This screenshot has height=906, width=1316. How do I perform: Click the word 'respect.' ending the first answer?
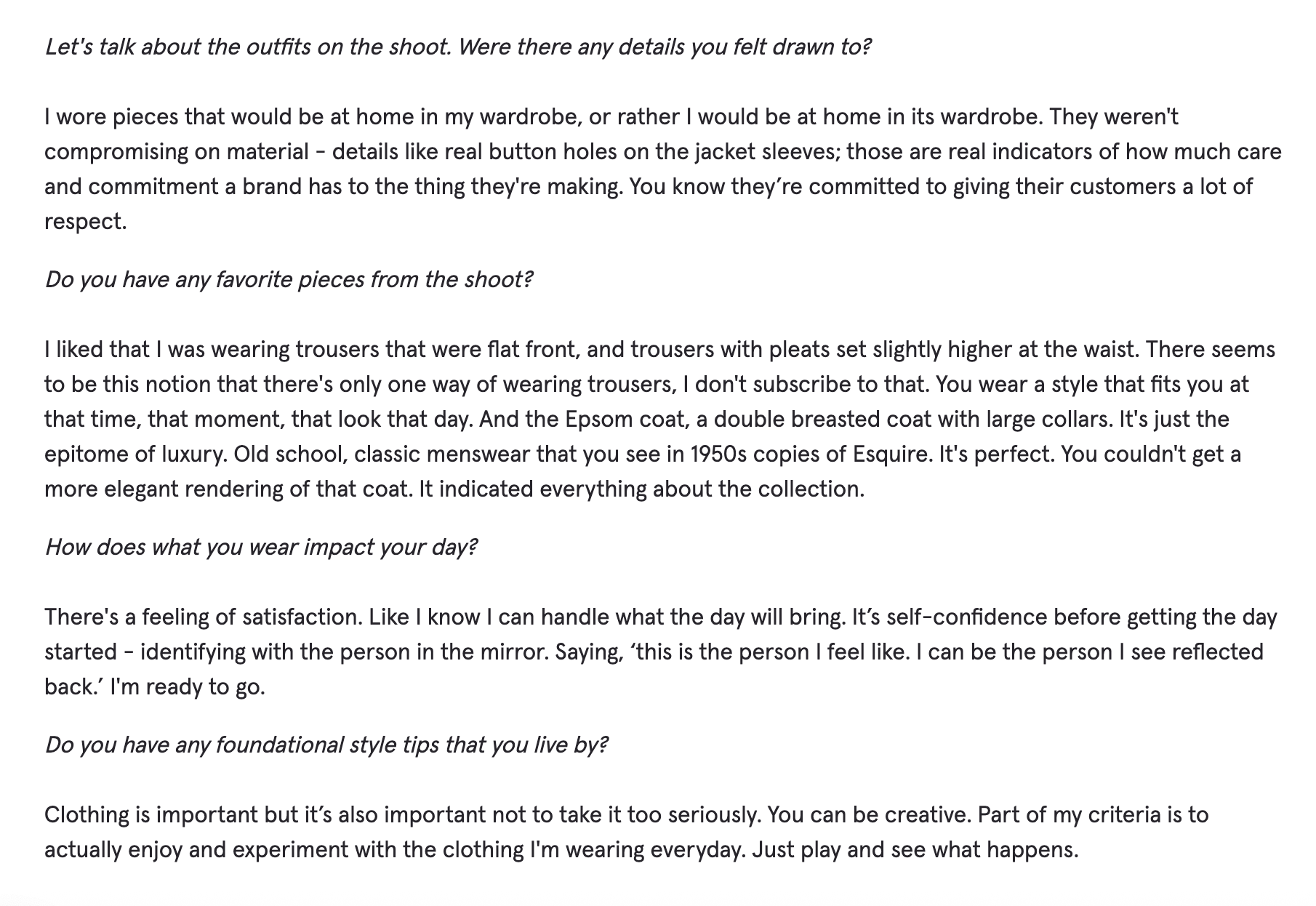pos(86,222)
